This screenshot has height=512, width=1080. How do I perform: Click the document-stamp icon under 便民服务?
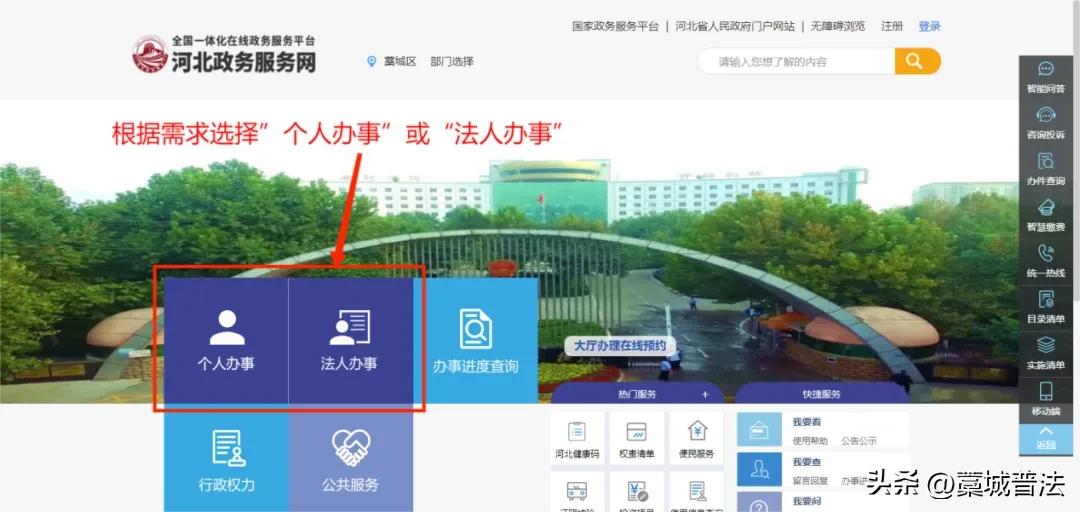(x=697, y=491)
